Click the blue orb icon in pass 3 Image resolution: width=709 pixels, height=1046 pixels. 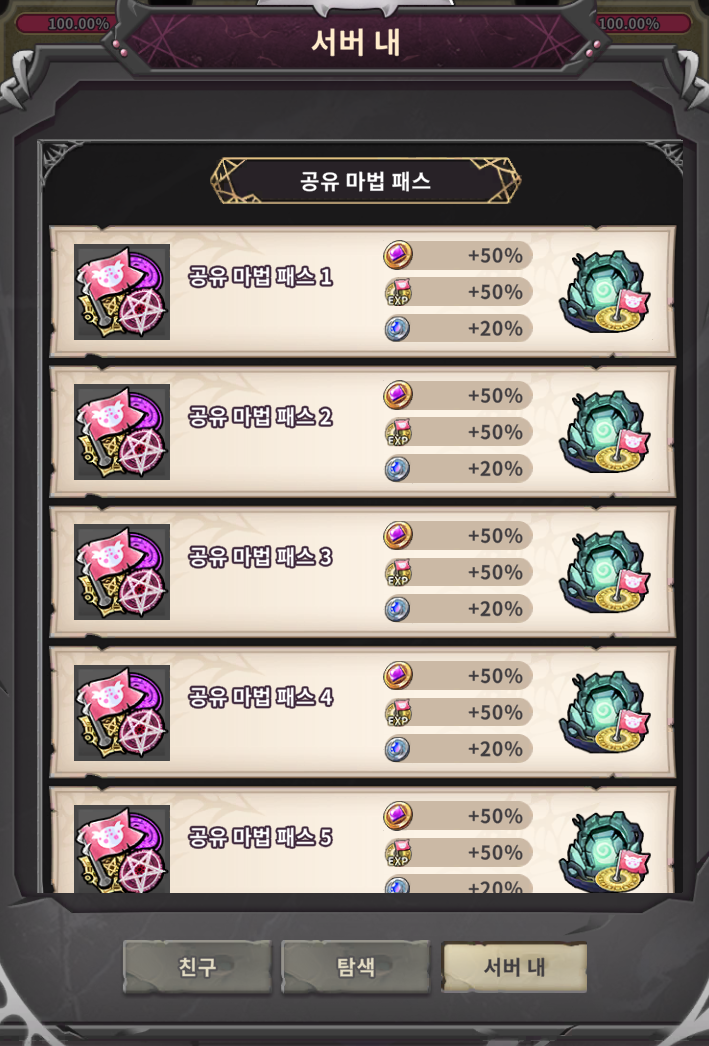[398, 608]
